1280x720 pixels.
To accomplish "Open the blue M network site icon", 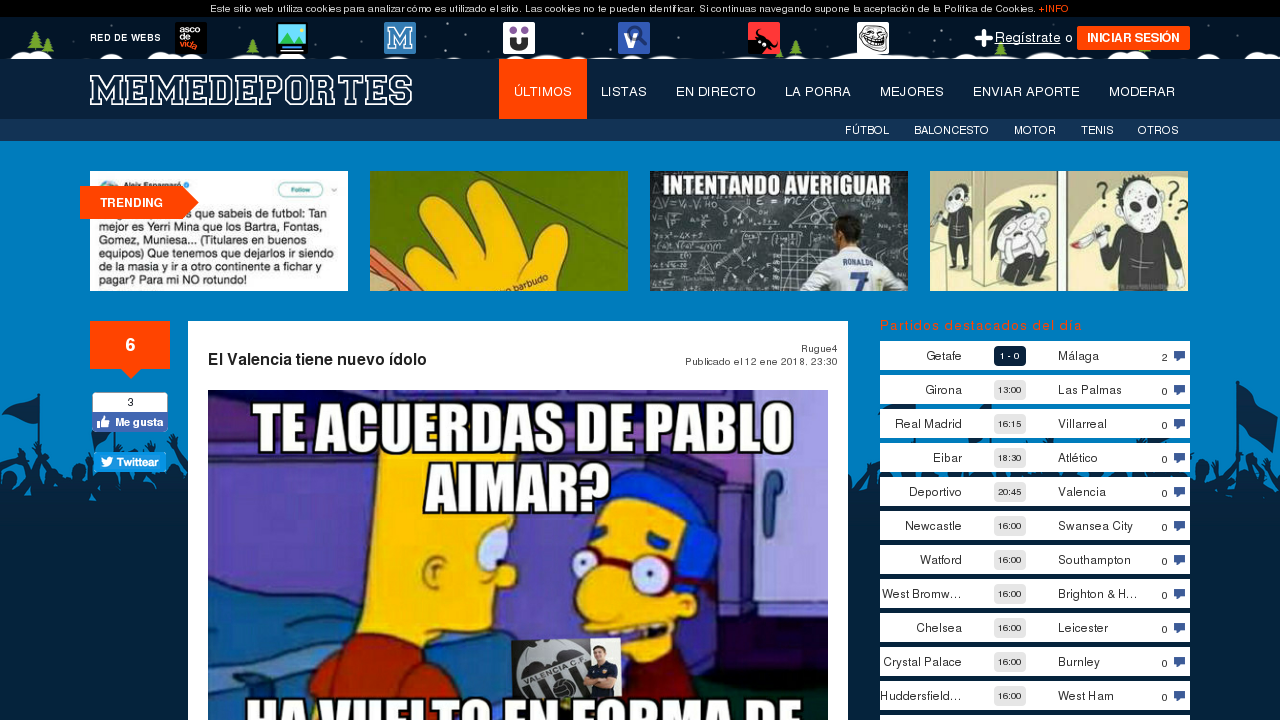I will [x=400, y=38].
